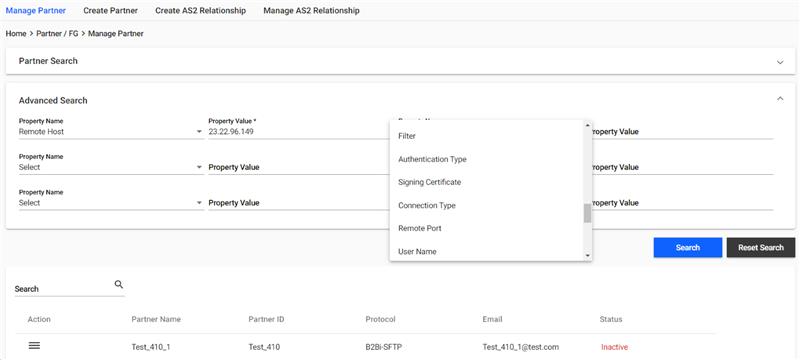Click the scroll-down arrow in dropdown list
Screen dimensions: 800x360
click(x=587, y=256)
